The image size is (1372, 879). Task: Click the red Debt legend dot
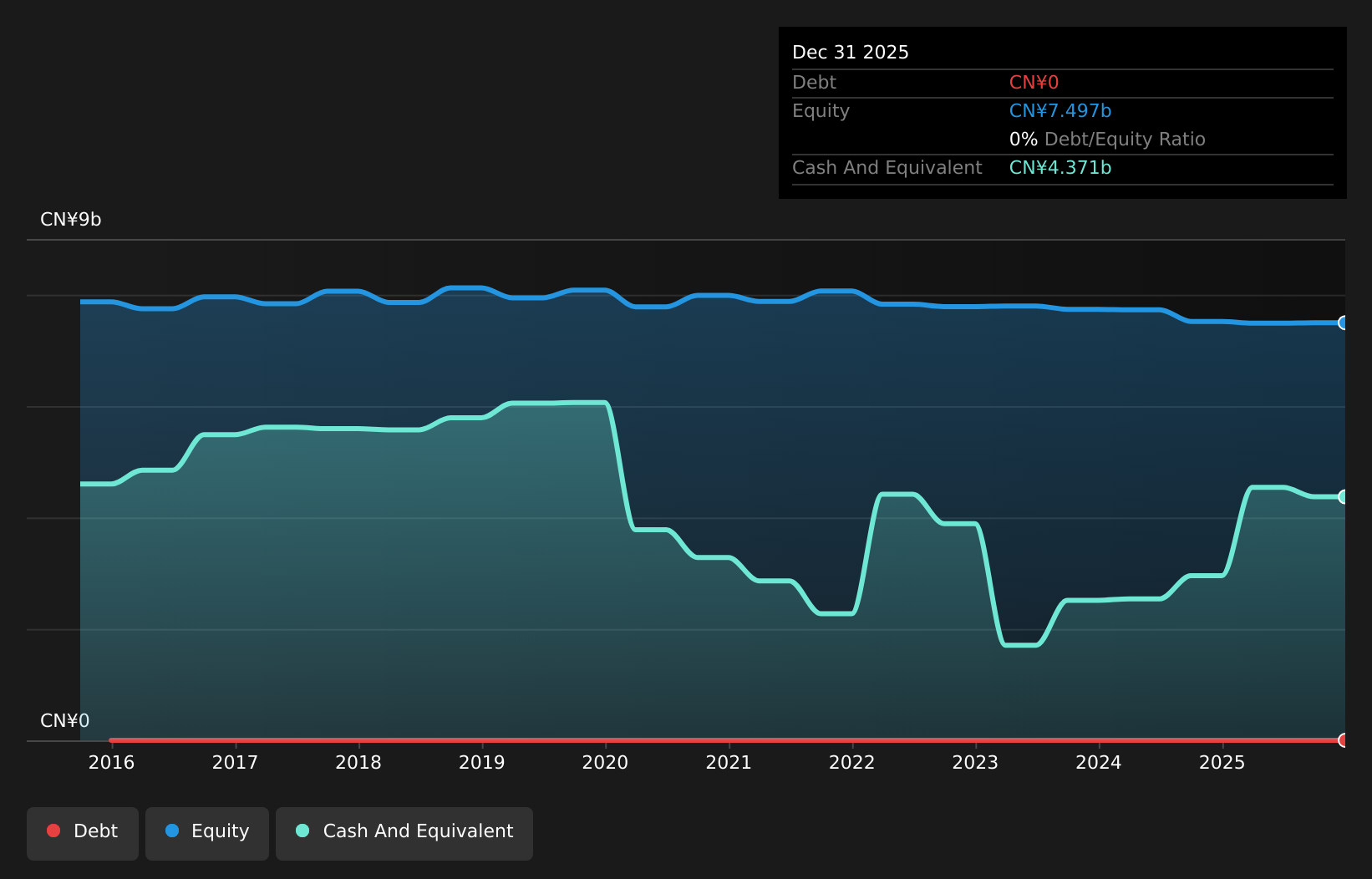(53, 831)
